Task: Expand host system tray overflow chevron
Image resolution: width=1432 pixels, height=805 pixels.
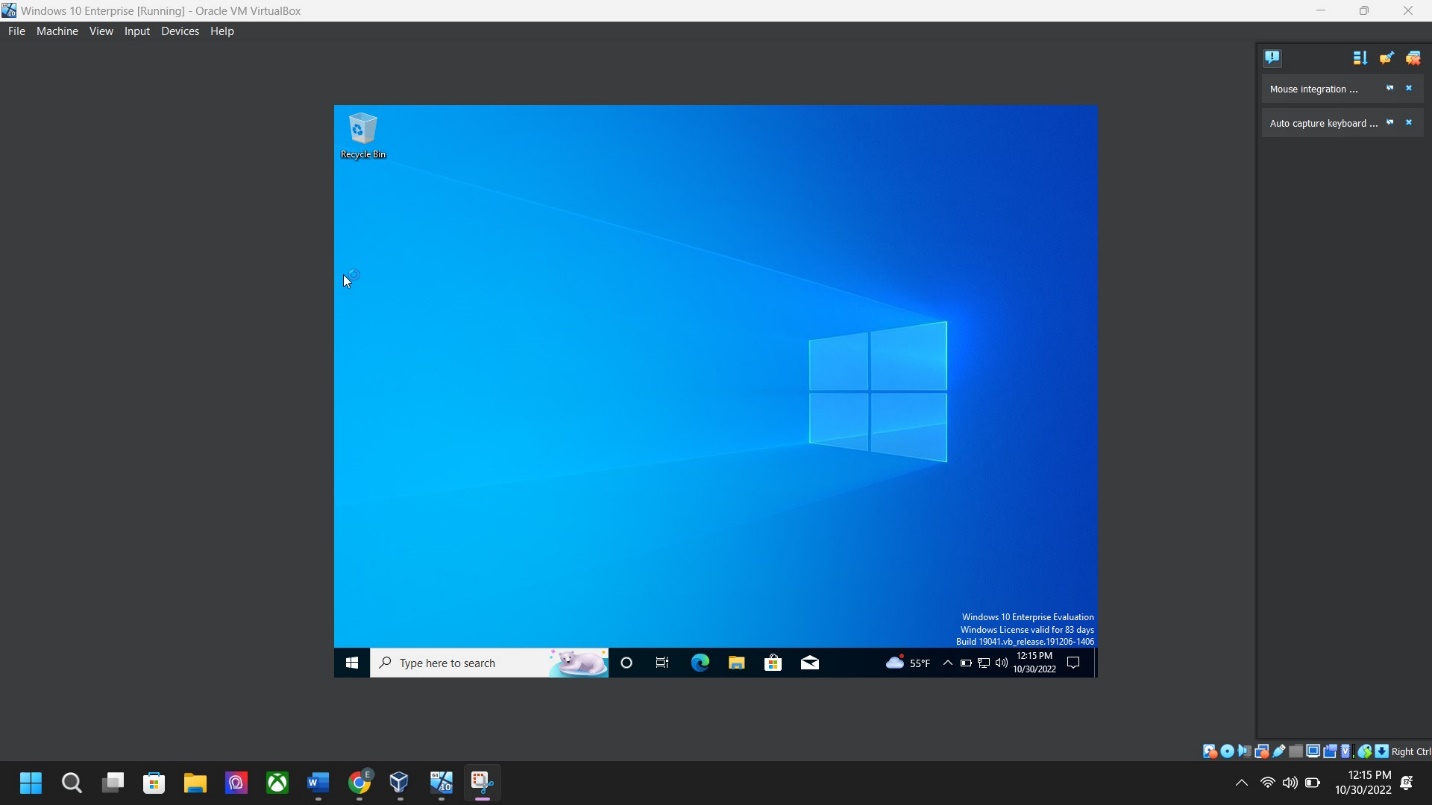Action: point(1241,783)
